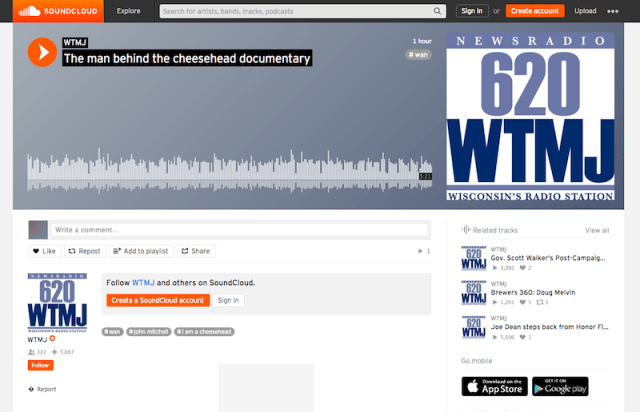
Task: Click WTMJ artist name above Joe Dean track
Action: click(498, 318)
